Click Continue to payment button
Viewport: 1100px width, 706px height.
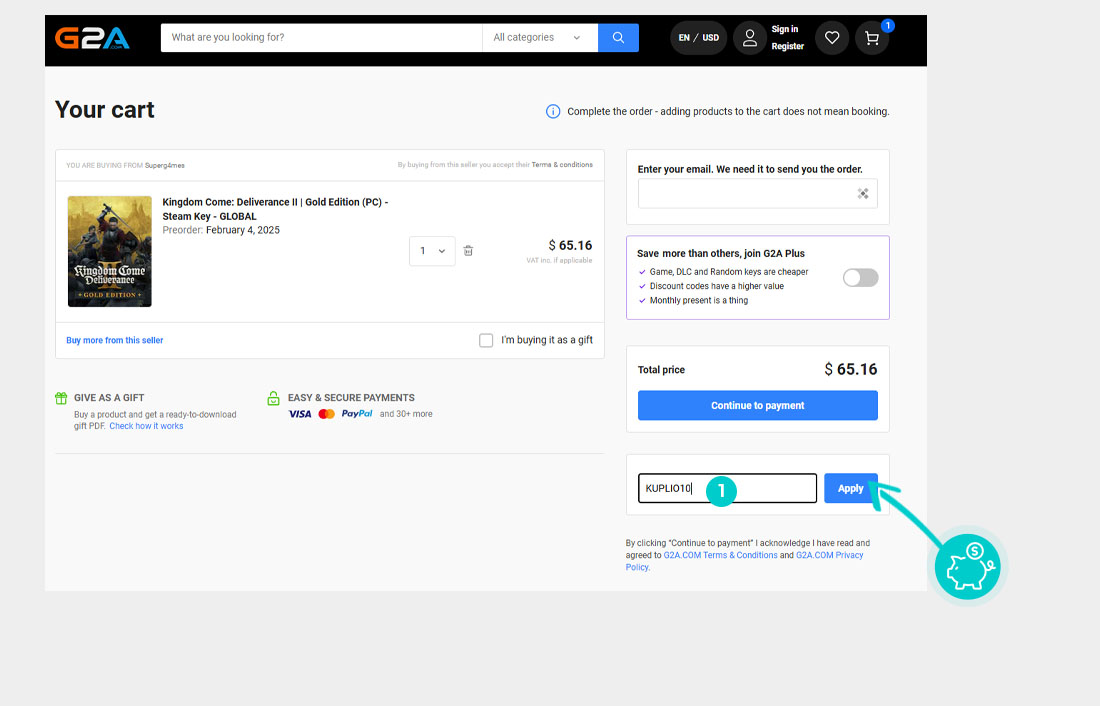[758, 406]
